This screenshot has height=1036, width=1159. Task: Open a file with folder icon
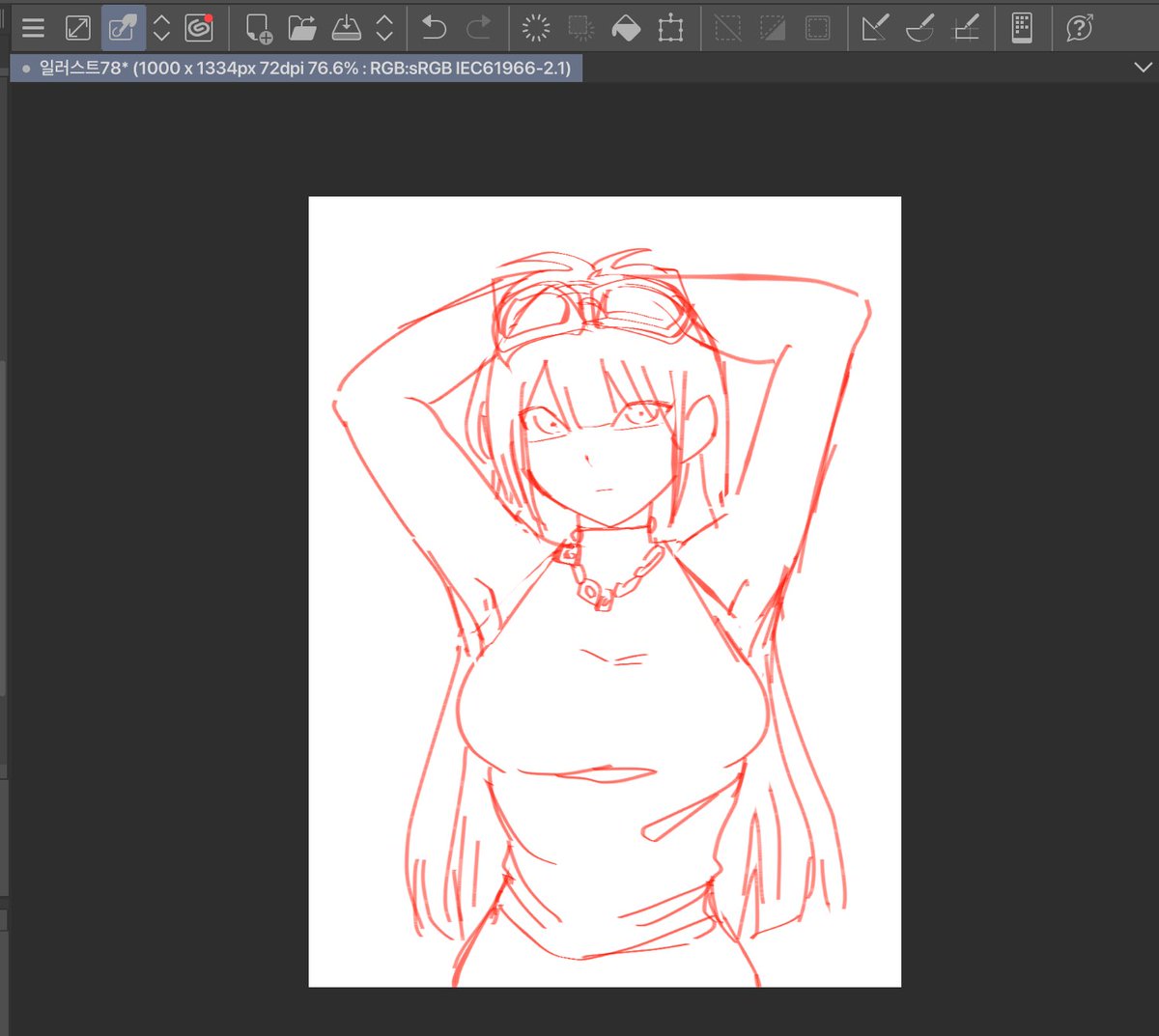pyautogui.click(x=302, y=28)
